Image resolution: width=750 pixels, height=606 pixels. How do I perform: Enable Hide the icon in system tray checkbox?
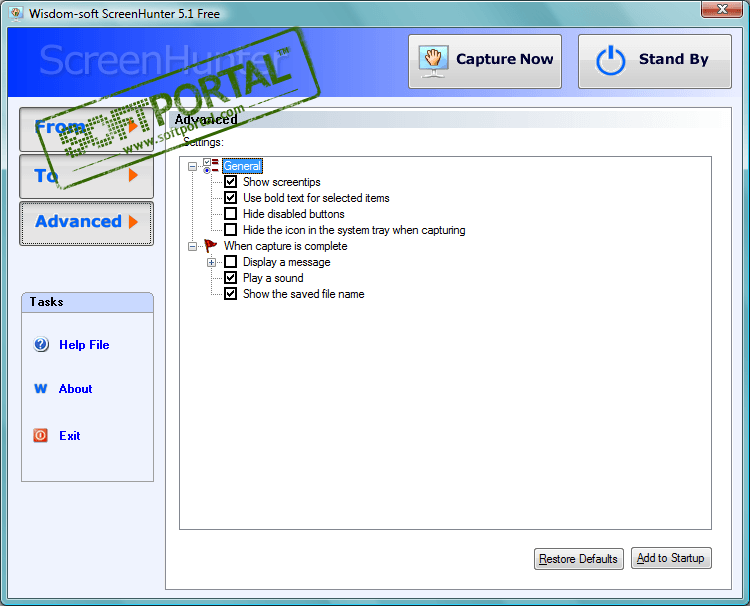coord(231,230)
